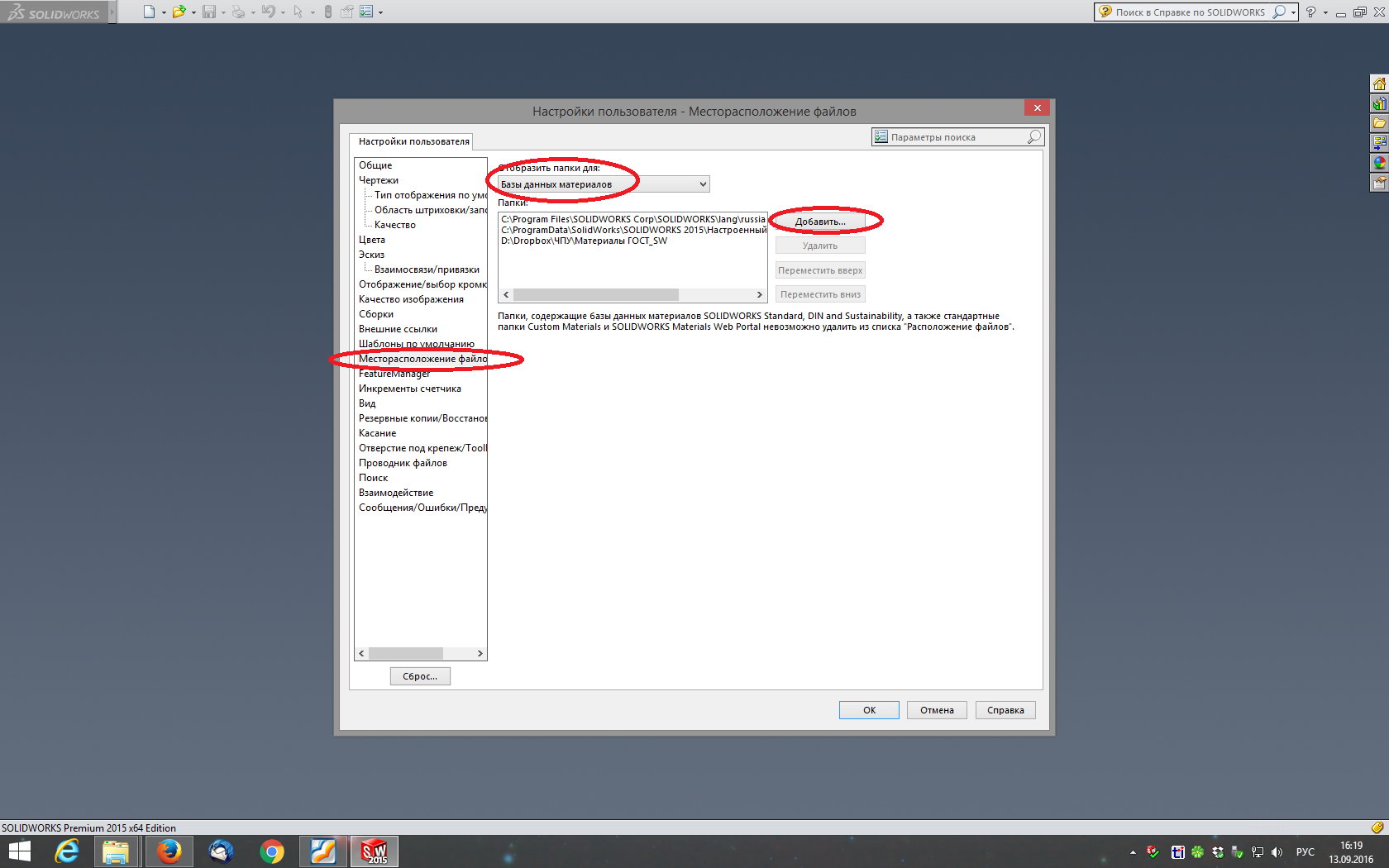Click the Save toolbar icon
Viewport: 1389px width, 868px height.
point(209,12)
